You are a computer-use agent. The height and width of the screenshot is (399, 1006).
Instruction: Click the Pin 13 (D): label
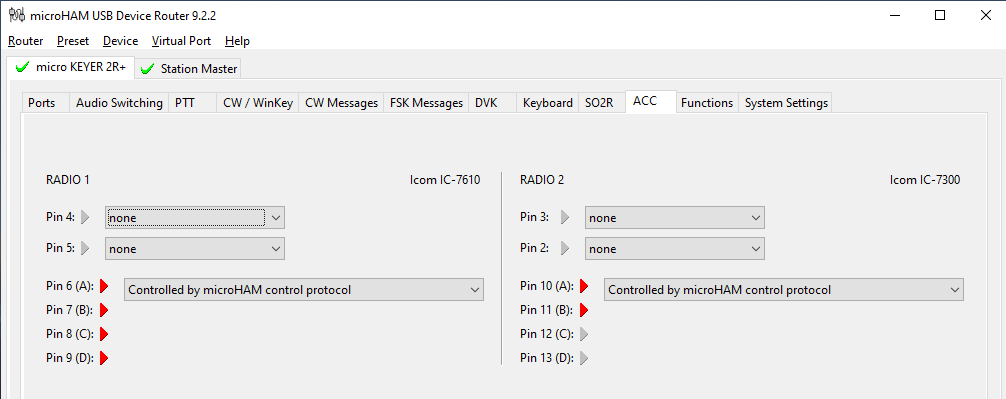547,358
